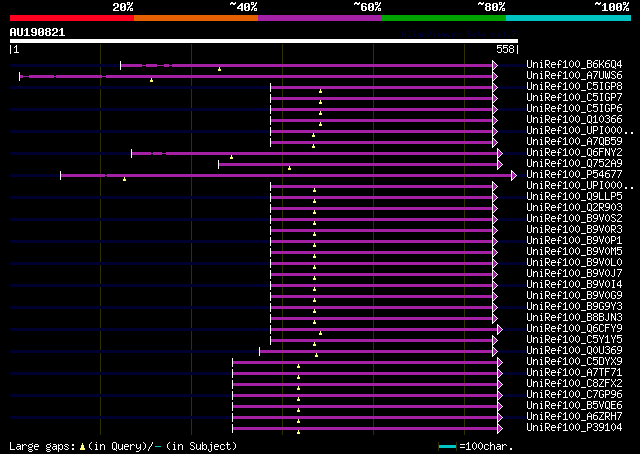The width and height of the screenshot is (640, 454).
Task: Click the yellow triangle icon in legend
Action: point(82,447)
